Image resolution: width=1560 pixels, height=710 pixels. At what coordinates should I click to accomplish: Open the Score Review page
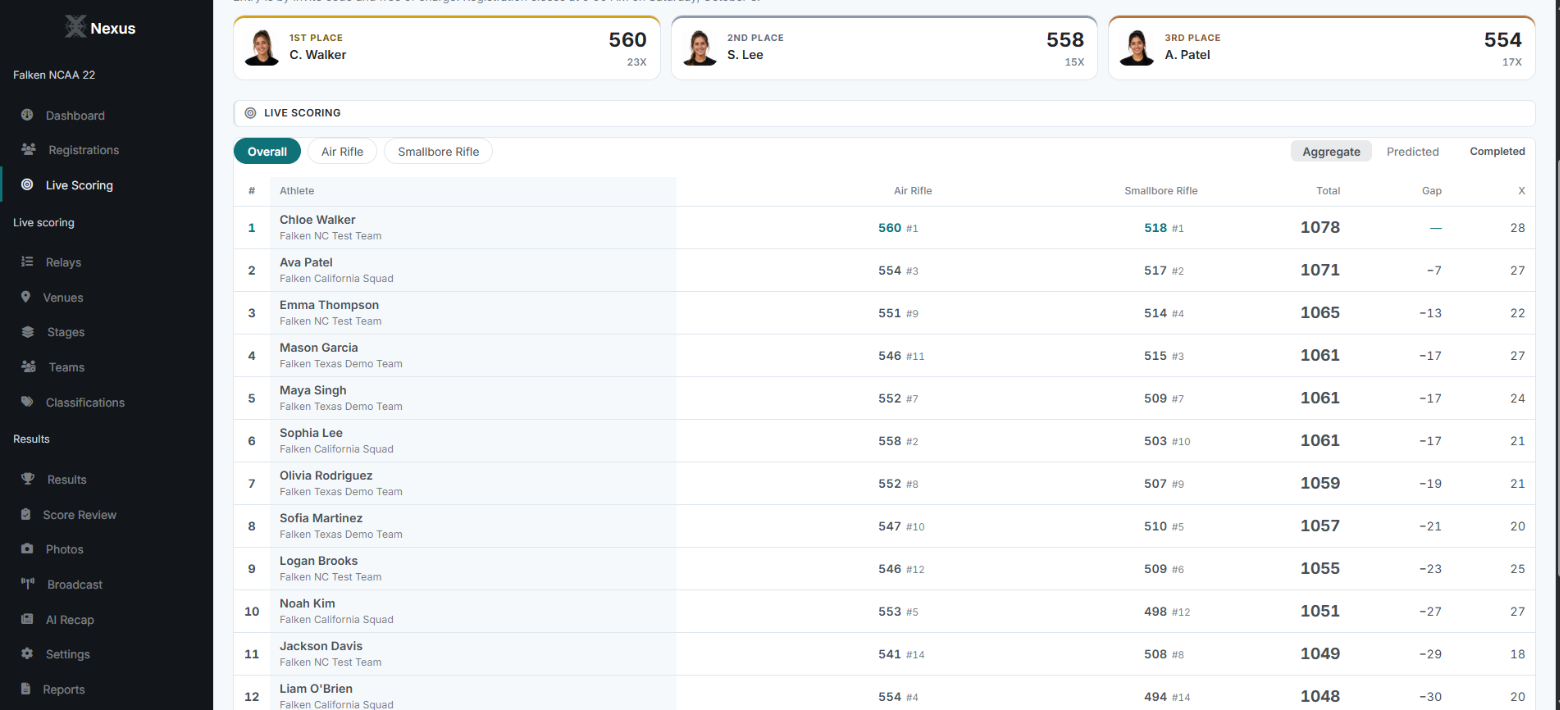(x=80, y=514)
